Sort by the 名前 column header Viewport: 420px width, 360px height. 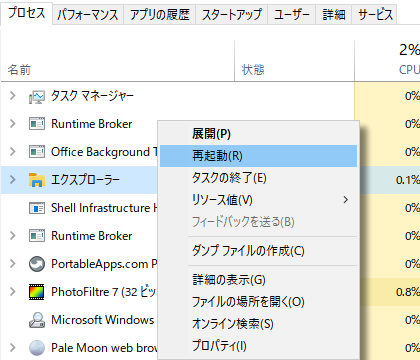click(x=118, y=61)
